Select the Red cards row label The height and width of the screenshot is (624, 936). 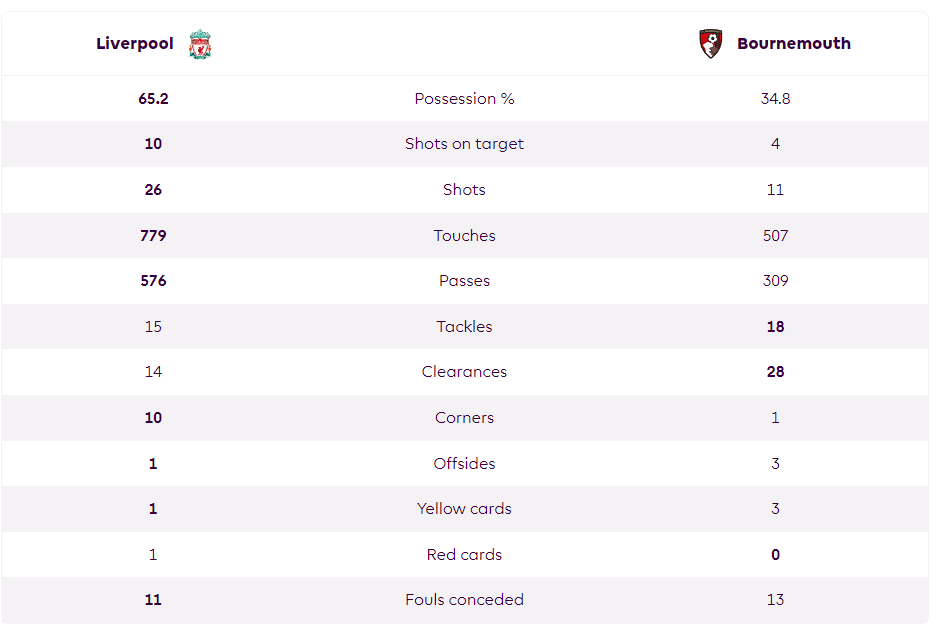click(x=464, y=555)
